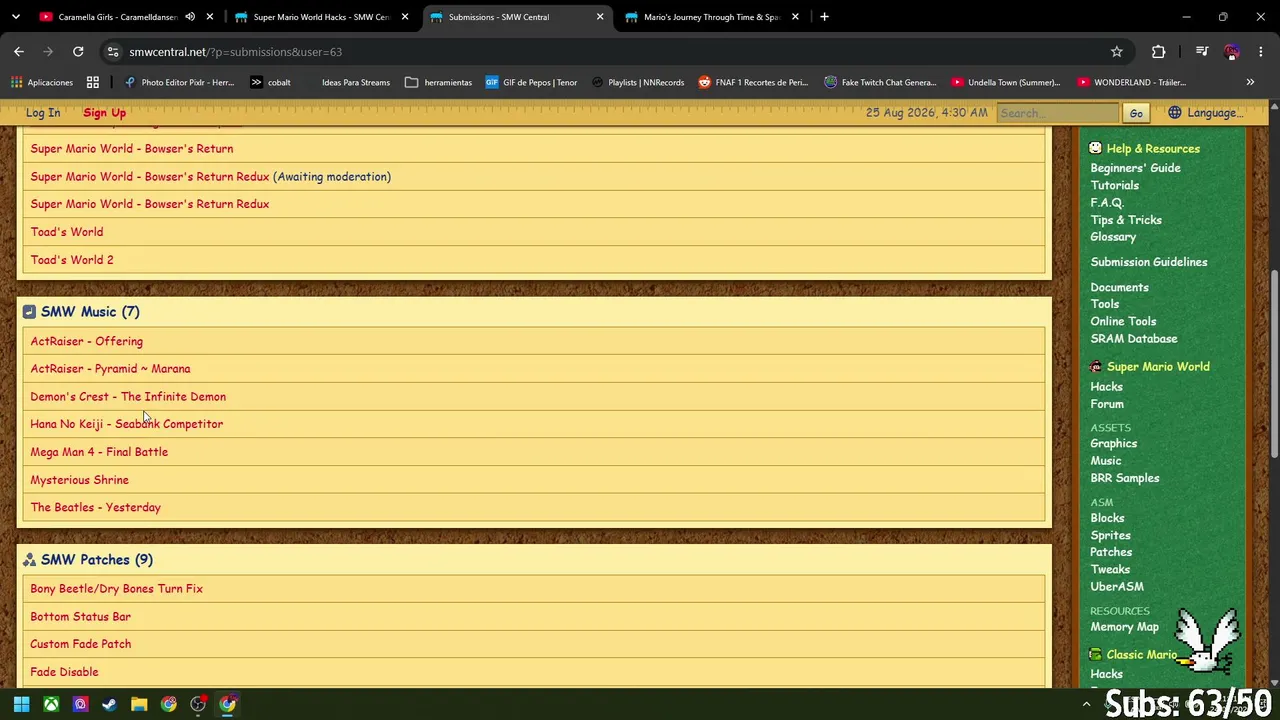The height and width of the screenshot is (720, 1280).
Task: Open the FNAF 1 Recortes Reddit bookmark
Action: point(753,82)
